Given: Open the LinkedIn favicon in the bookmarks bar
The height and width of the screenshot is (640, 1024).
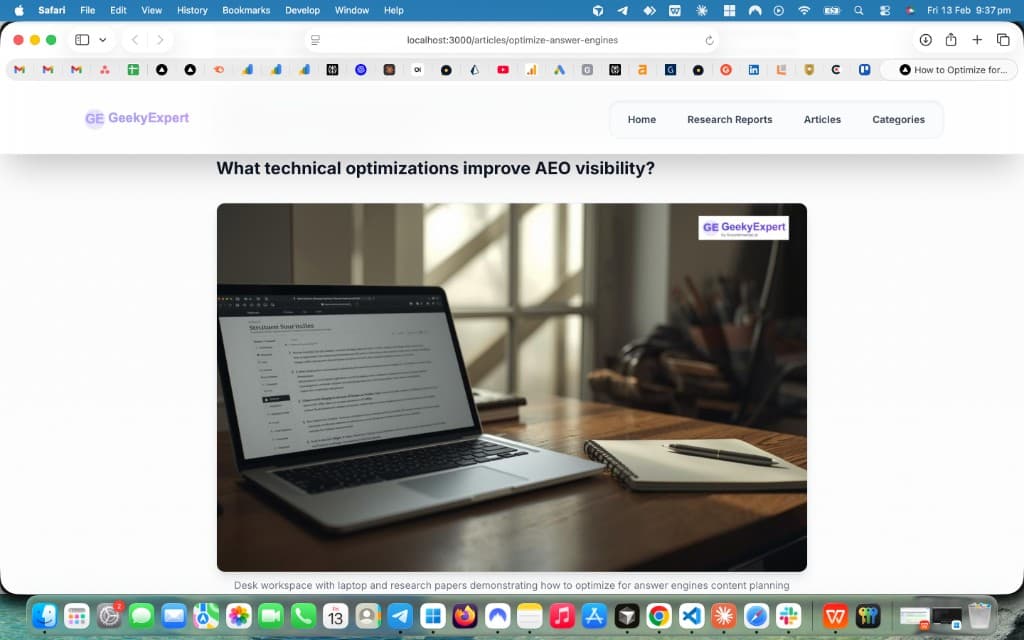Looking at the screenshot, I should tap(754, 70).
